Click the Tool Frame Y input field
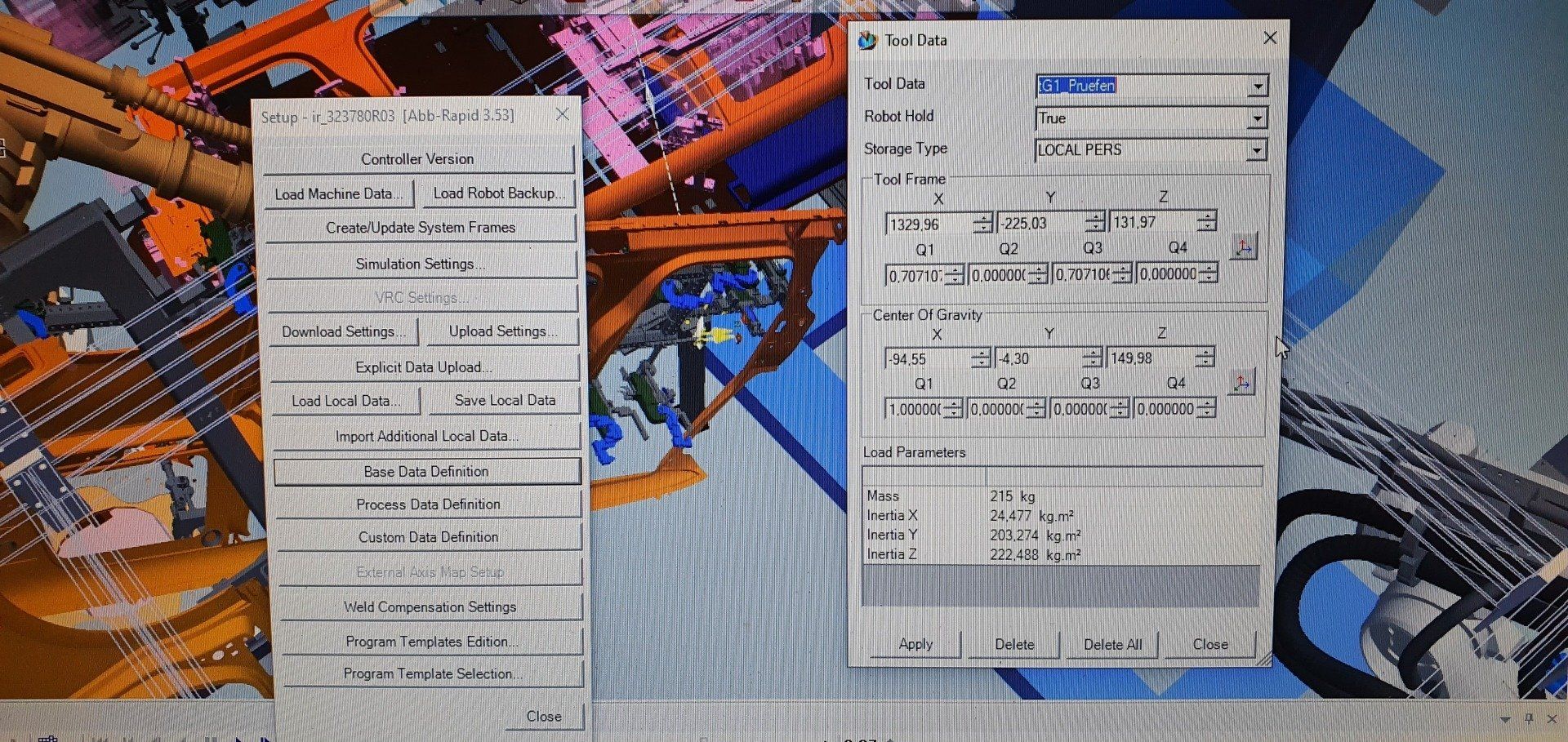Screen dimensions: 1568x742 [x=1040, y=223]
